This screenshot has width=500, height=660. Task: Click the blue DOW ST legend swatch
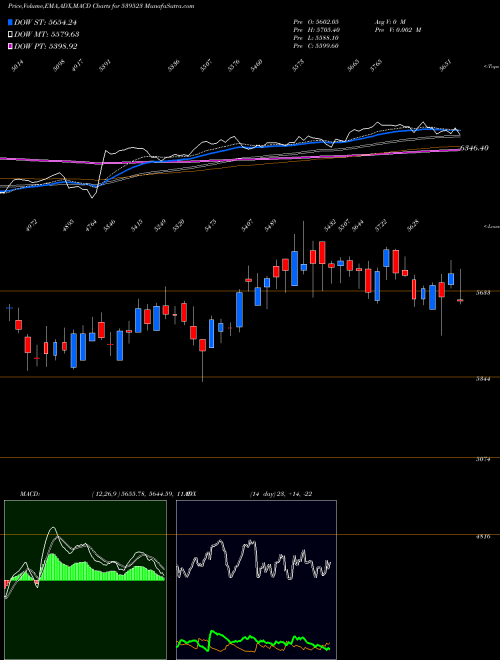(x=10, y=22)
